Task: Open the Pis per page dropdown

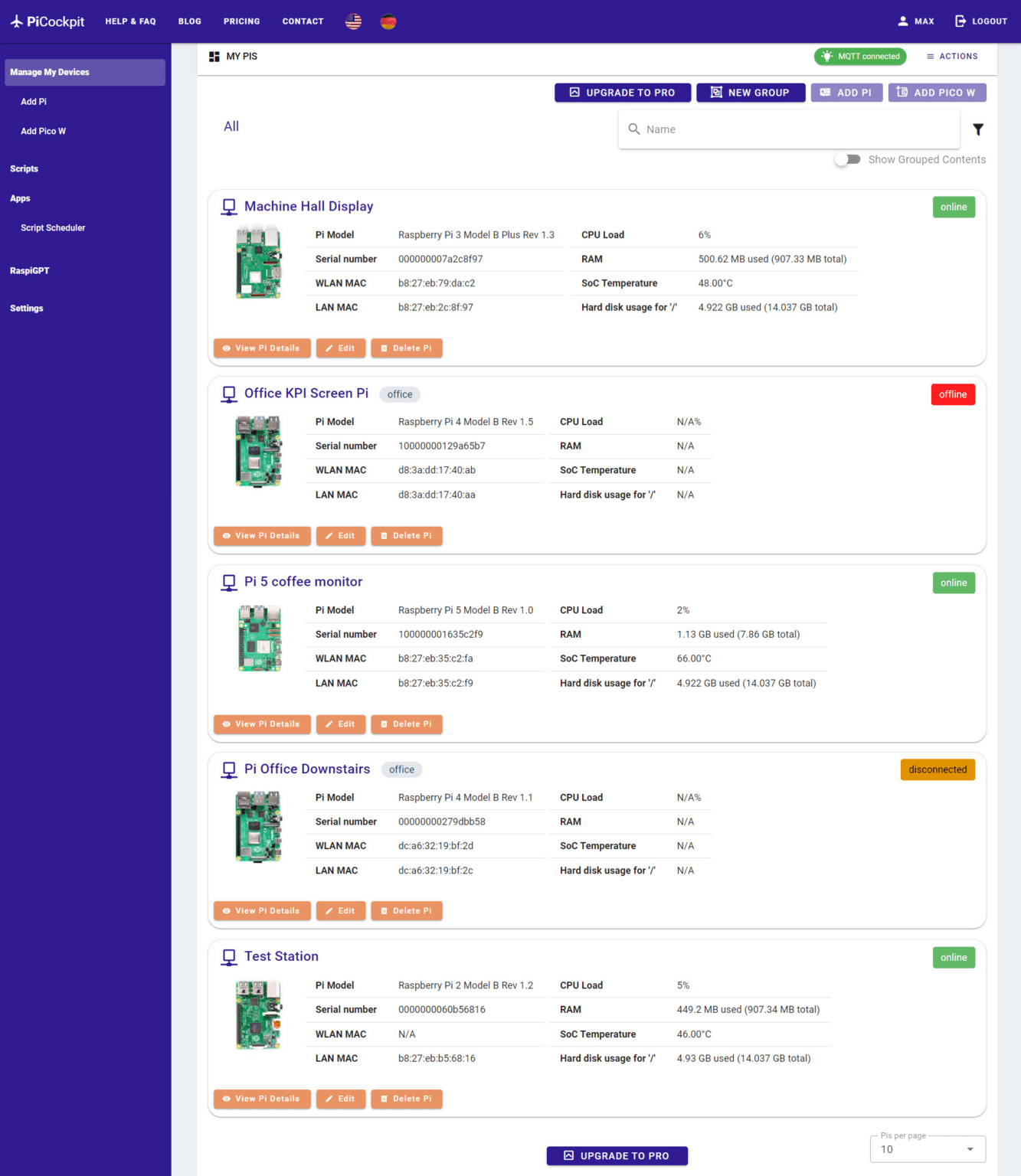Action: point(927,1149)
